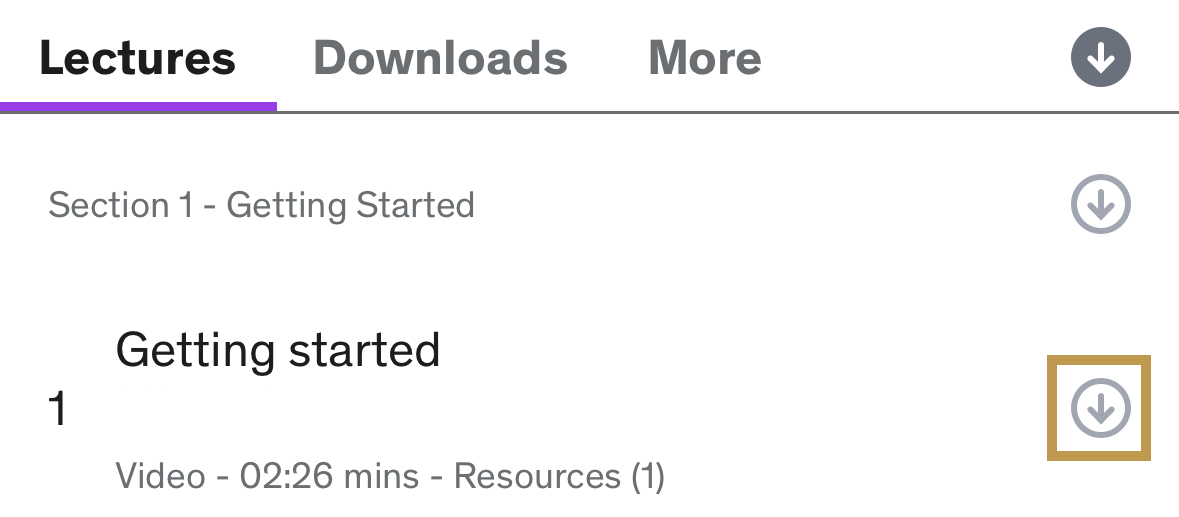The image size is (1179, 517).
Task: Click the purple underline beneath Lectures
Action: pos(138,105)
